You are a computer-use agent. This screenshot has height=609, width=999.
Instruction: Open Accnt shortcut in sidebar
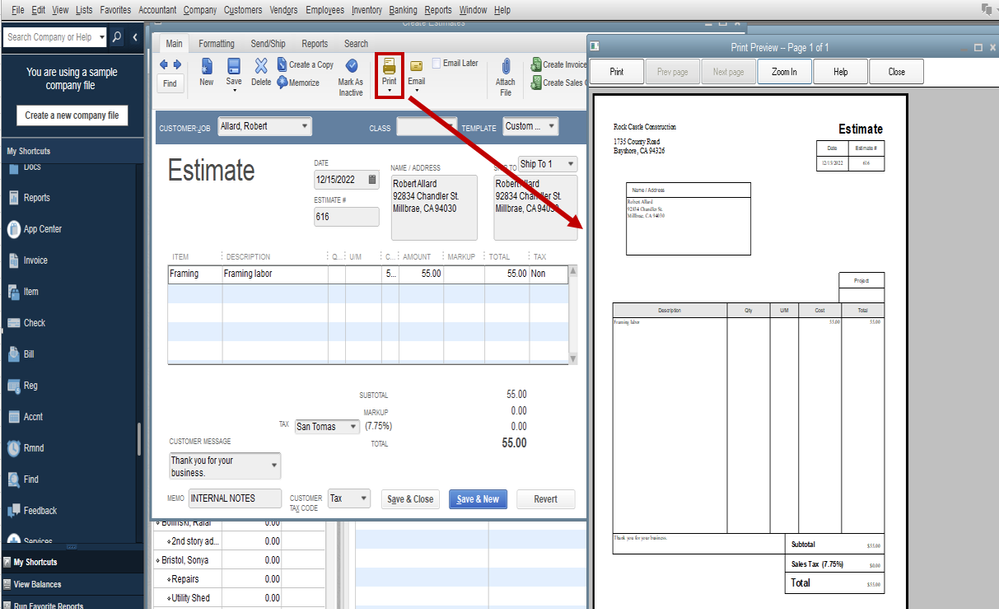25,417
